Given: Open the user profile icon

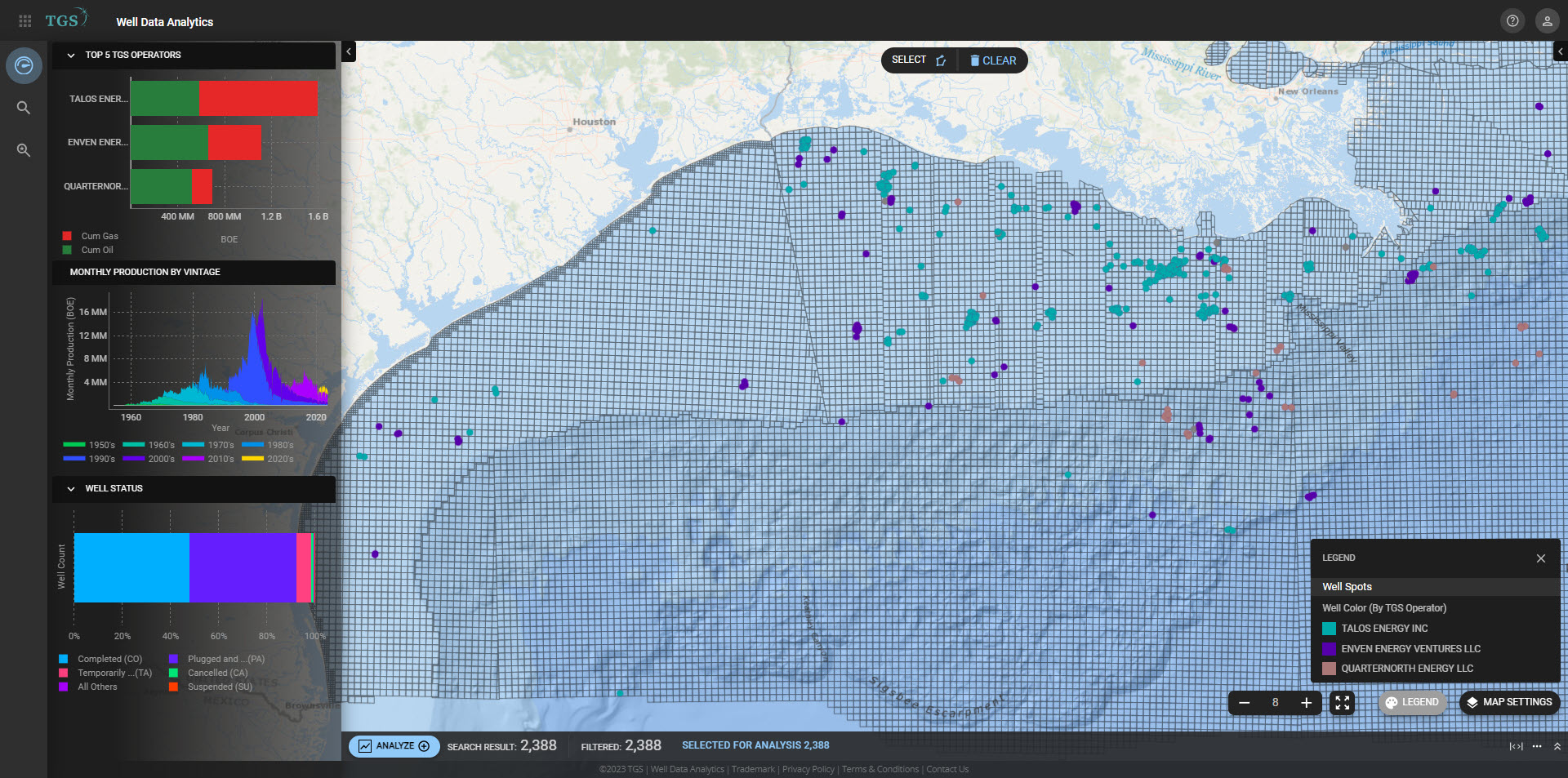Looking at the screenshot, I should 1547,20.
